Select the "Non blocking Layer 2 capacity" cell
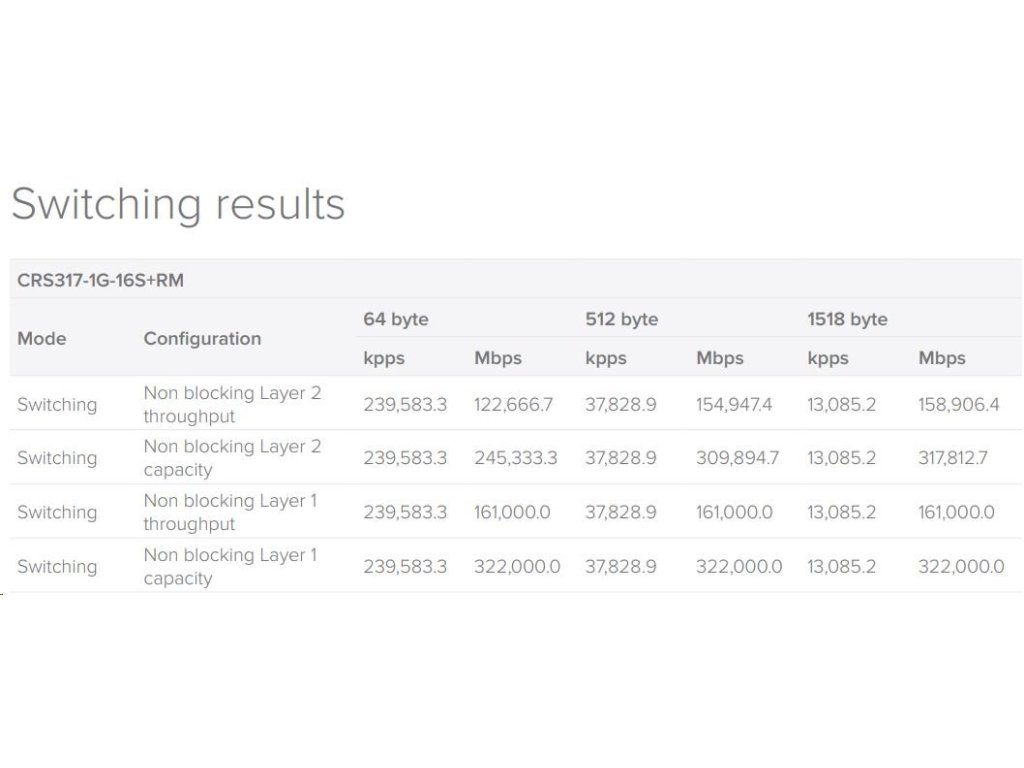1024x768 pixels. point(232,458)
